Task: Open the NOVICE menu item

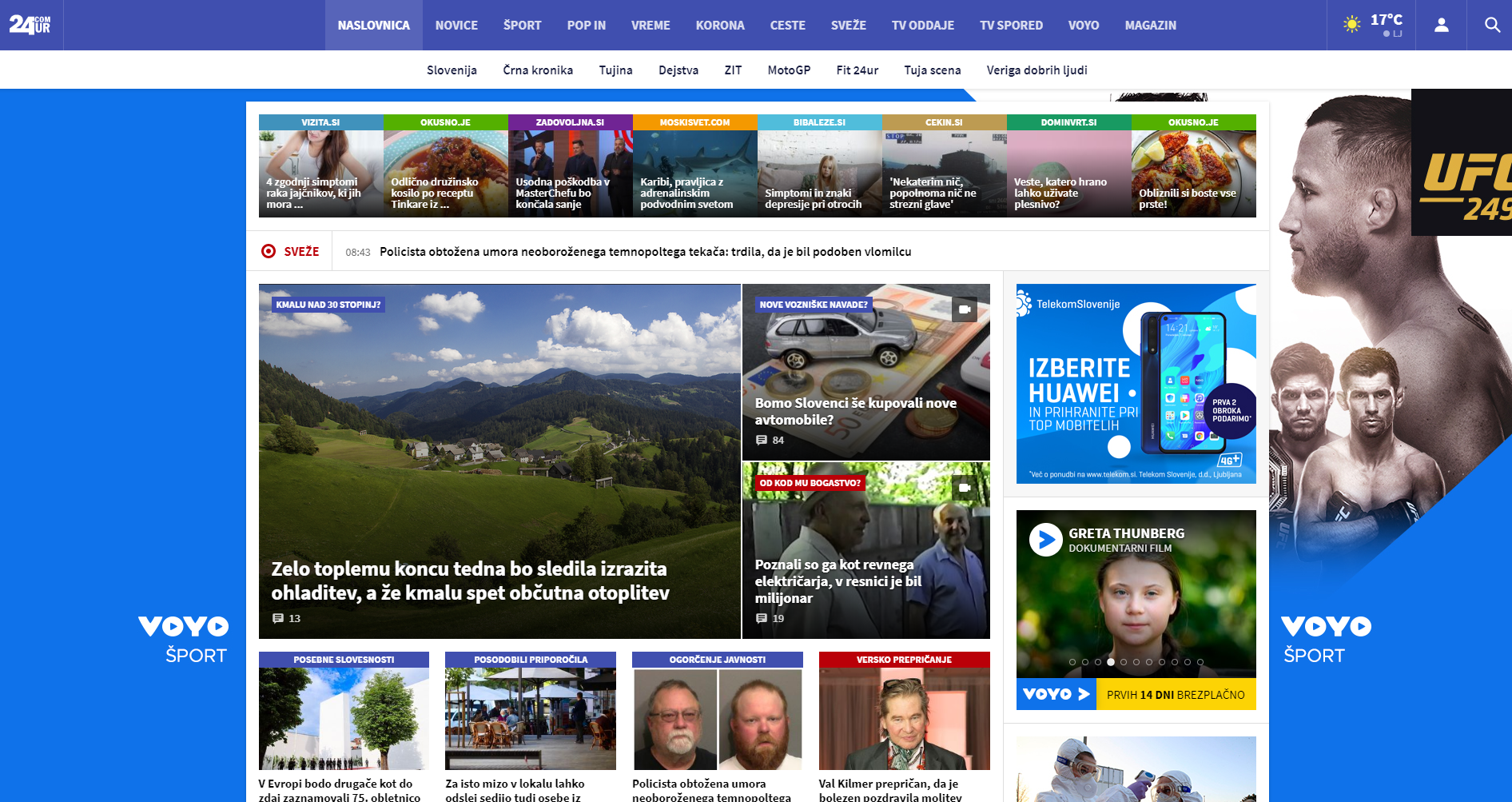Action: [456, 25]
